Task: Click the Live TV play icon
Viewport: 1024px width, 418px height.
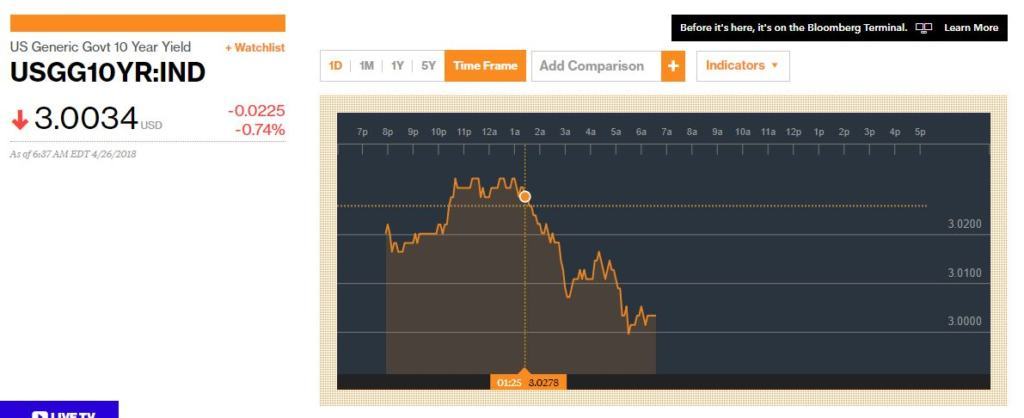Action: 41,414
